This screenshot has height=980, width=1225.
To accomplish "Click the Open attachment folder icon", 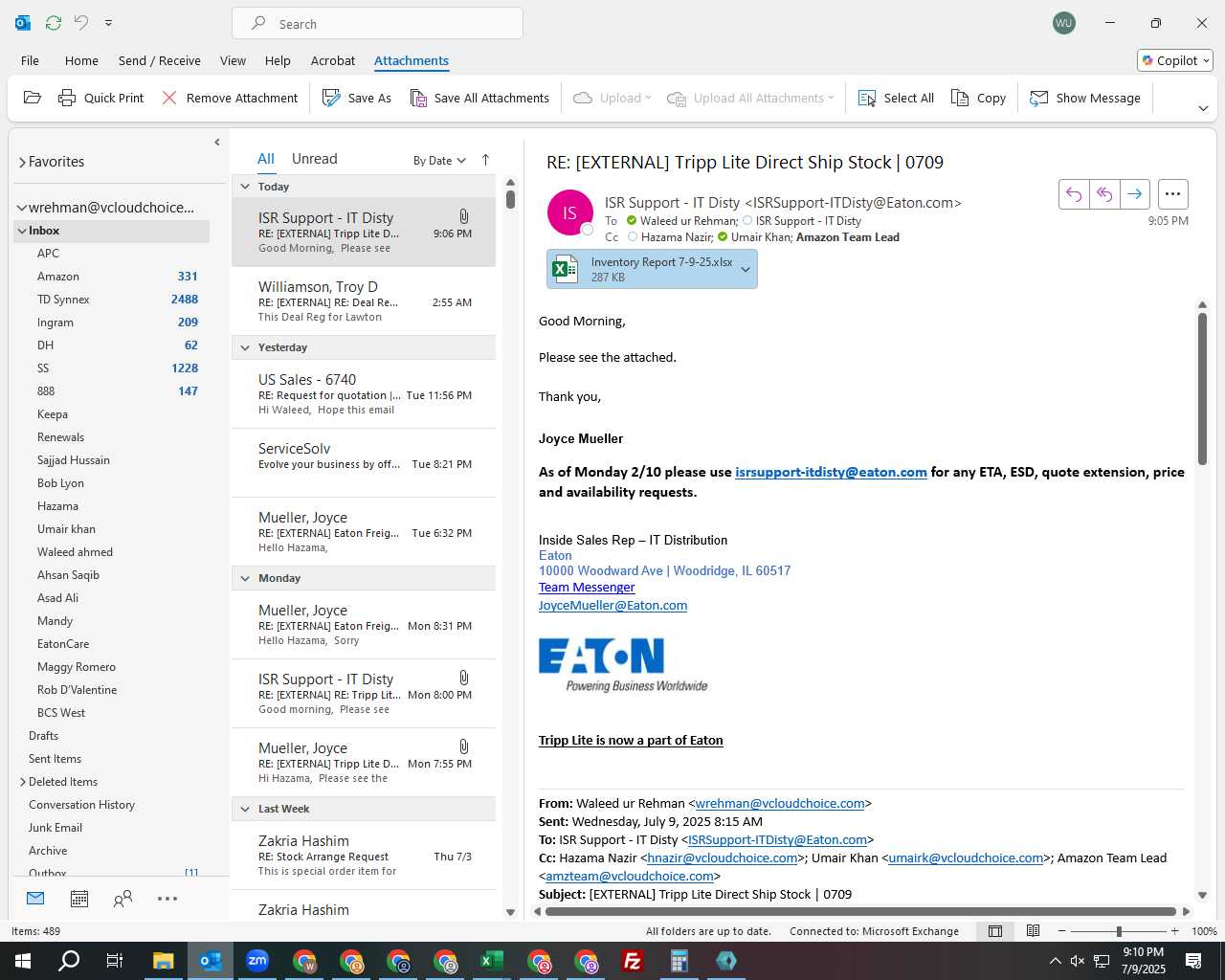I will click(x=32, y=98).
